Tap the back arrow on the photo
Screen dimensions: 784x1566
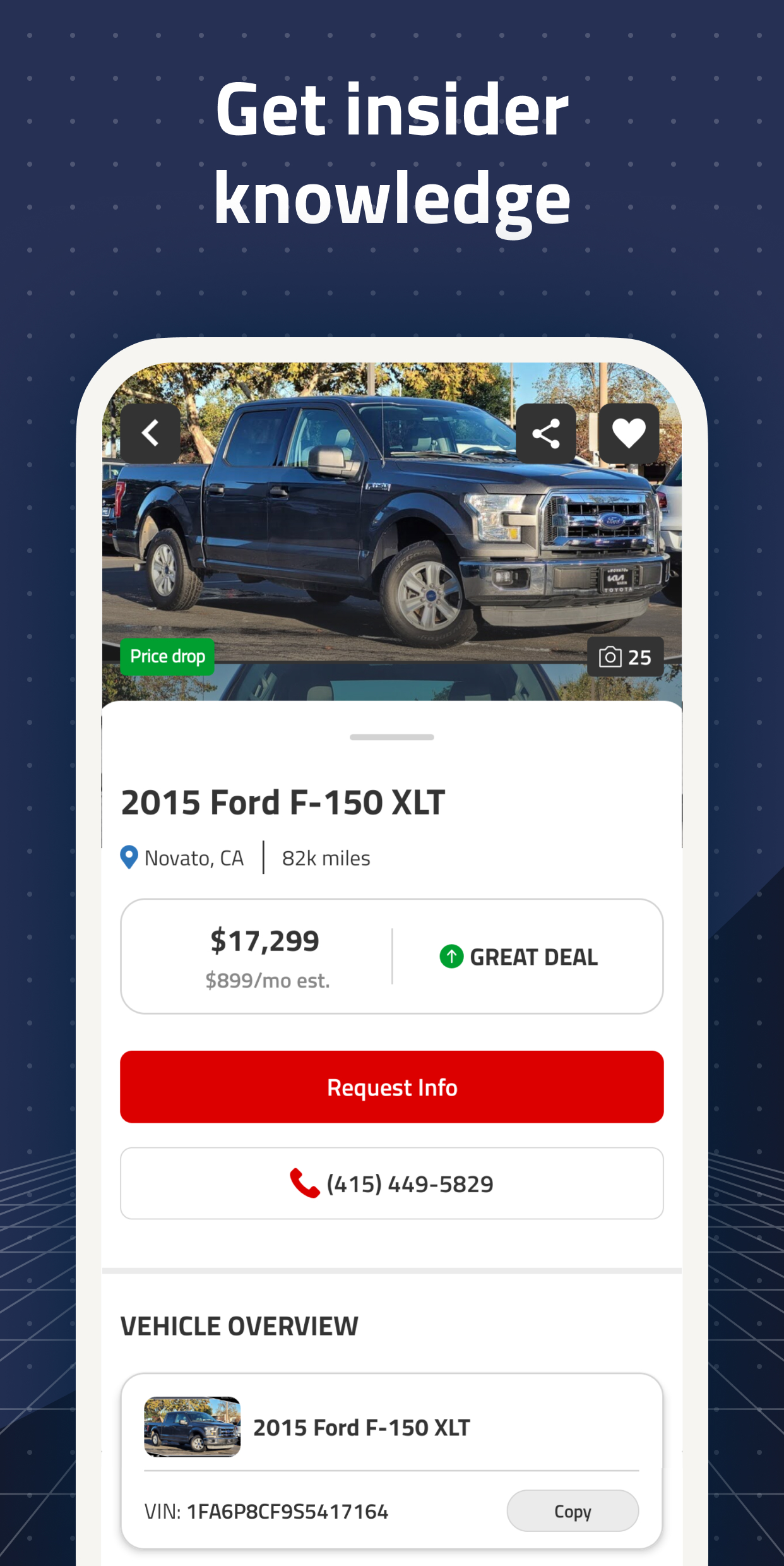[150, 433]
